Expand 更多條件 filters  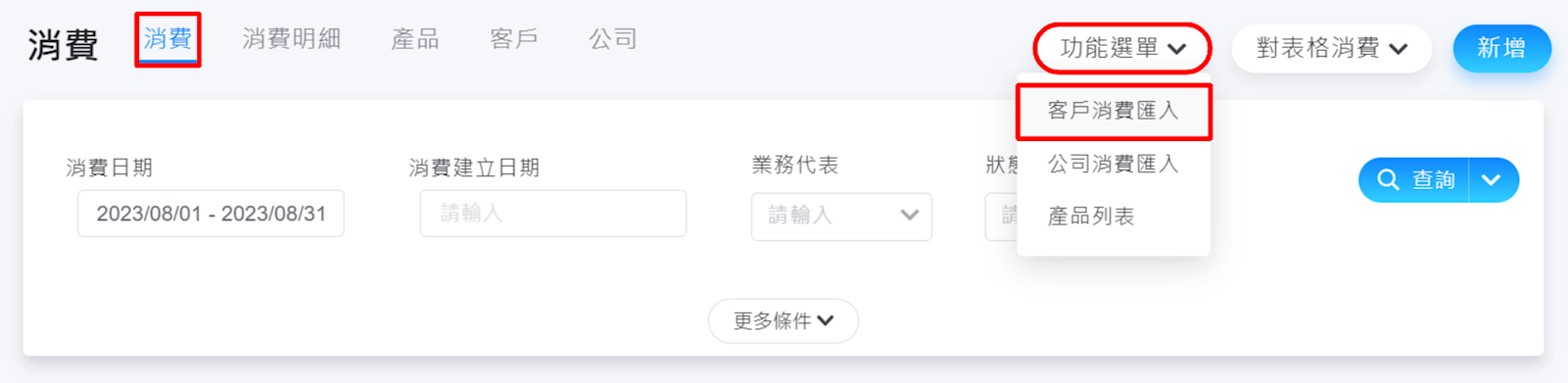[x=784, y=321]
